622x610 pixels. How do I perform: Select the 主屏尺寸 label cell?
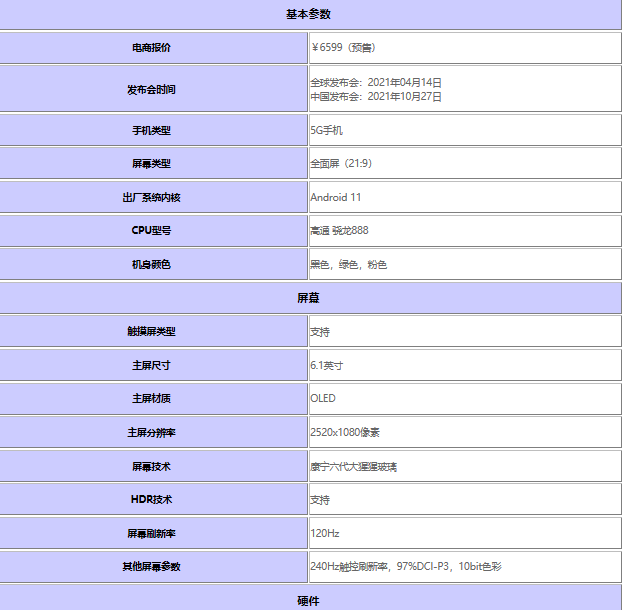[x=152, y=365]
